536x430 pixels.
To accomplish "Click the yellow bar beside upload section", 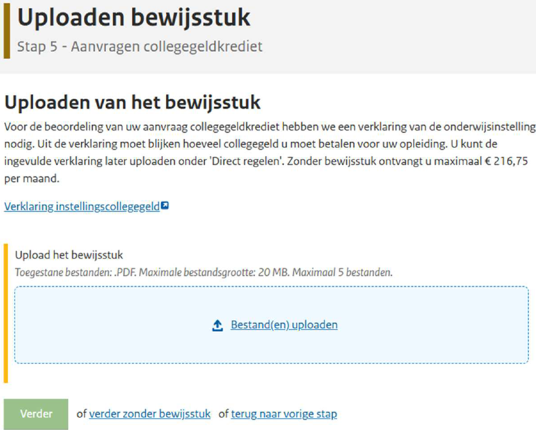I will coord(6,313).
